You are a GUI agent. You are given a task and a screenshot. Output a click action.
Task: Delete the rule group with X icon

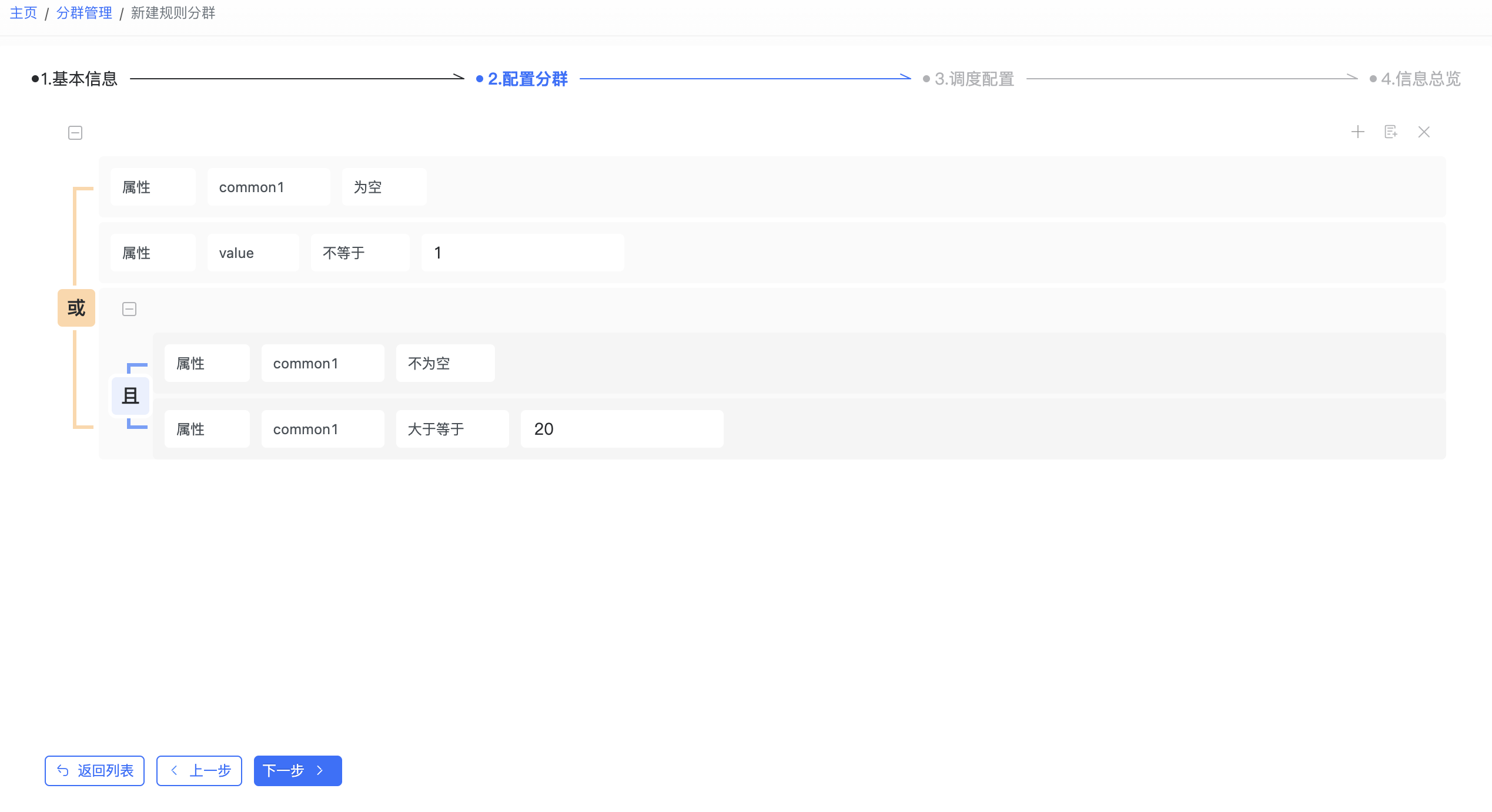[x=1424, y=132]
